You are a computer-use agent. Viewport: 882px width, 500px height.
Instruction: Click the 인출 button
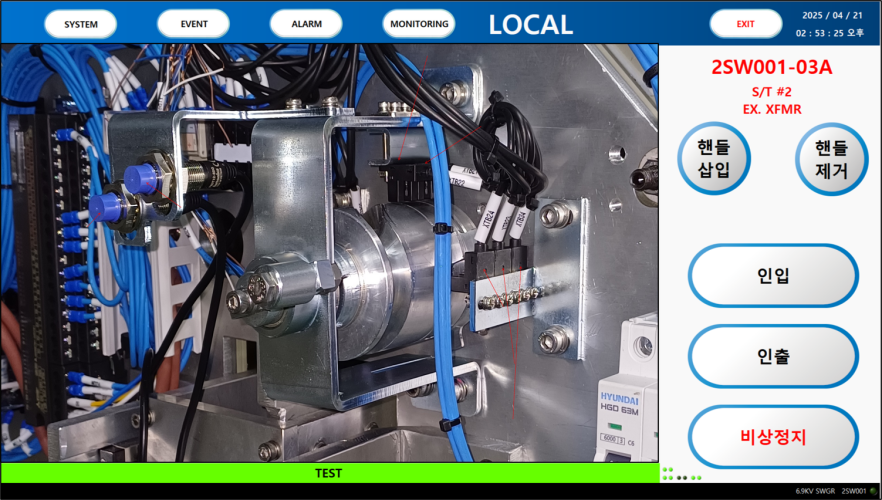773,356
